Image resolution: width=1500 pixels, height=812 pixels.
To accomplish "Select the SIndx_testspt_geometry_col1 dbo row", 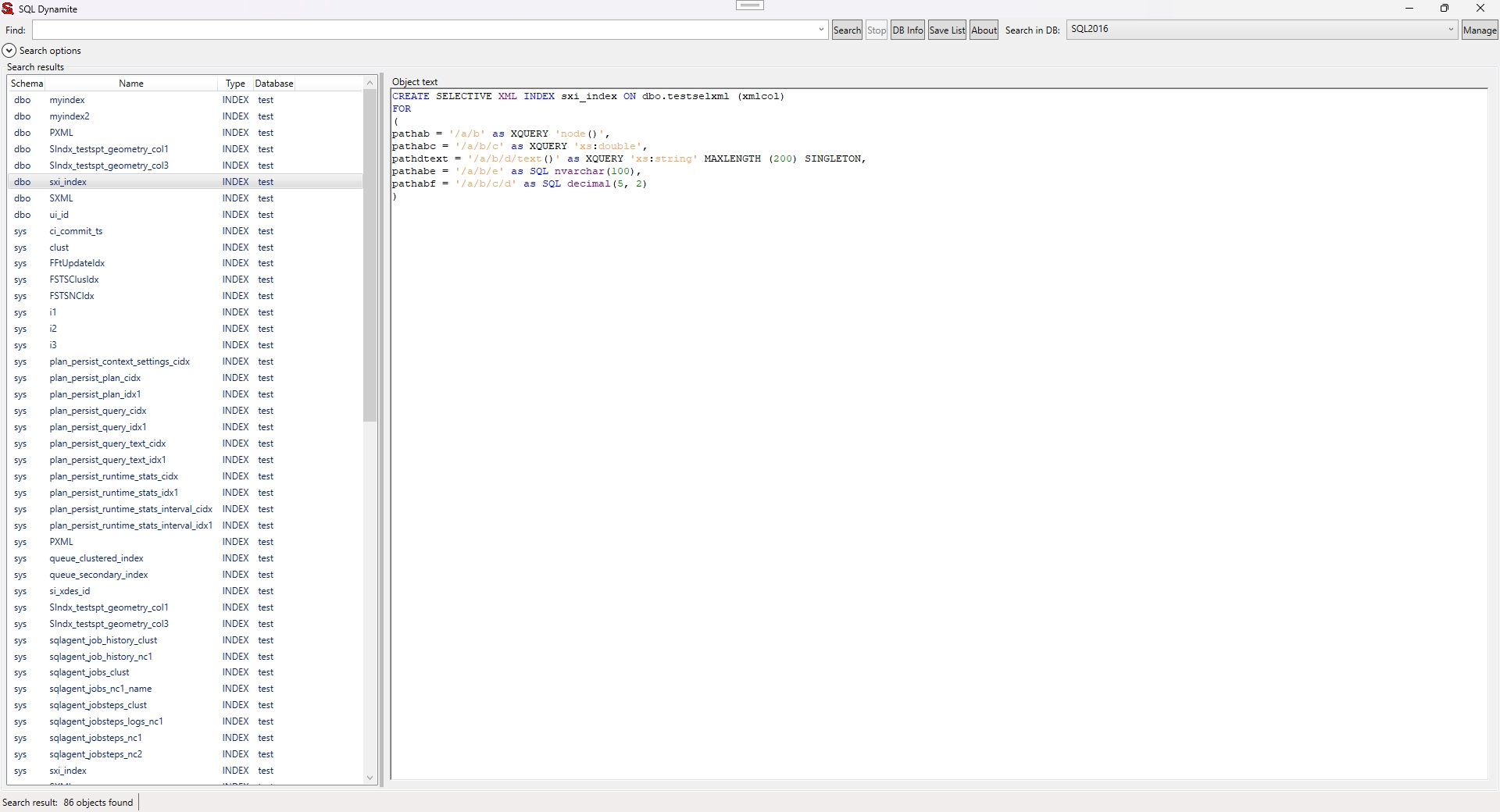I will pos(109,149).
